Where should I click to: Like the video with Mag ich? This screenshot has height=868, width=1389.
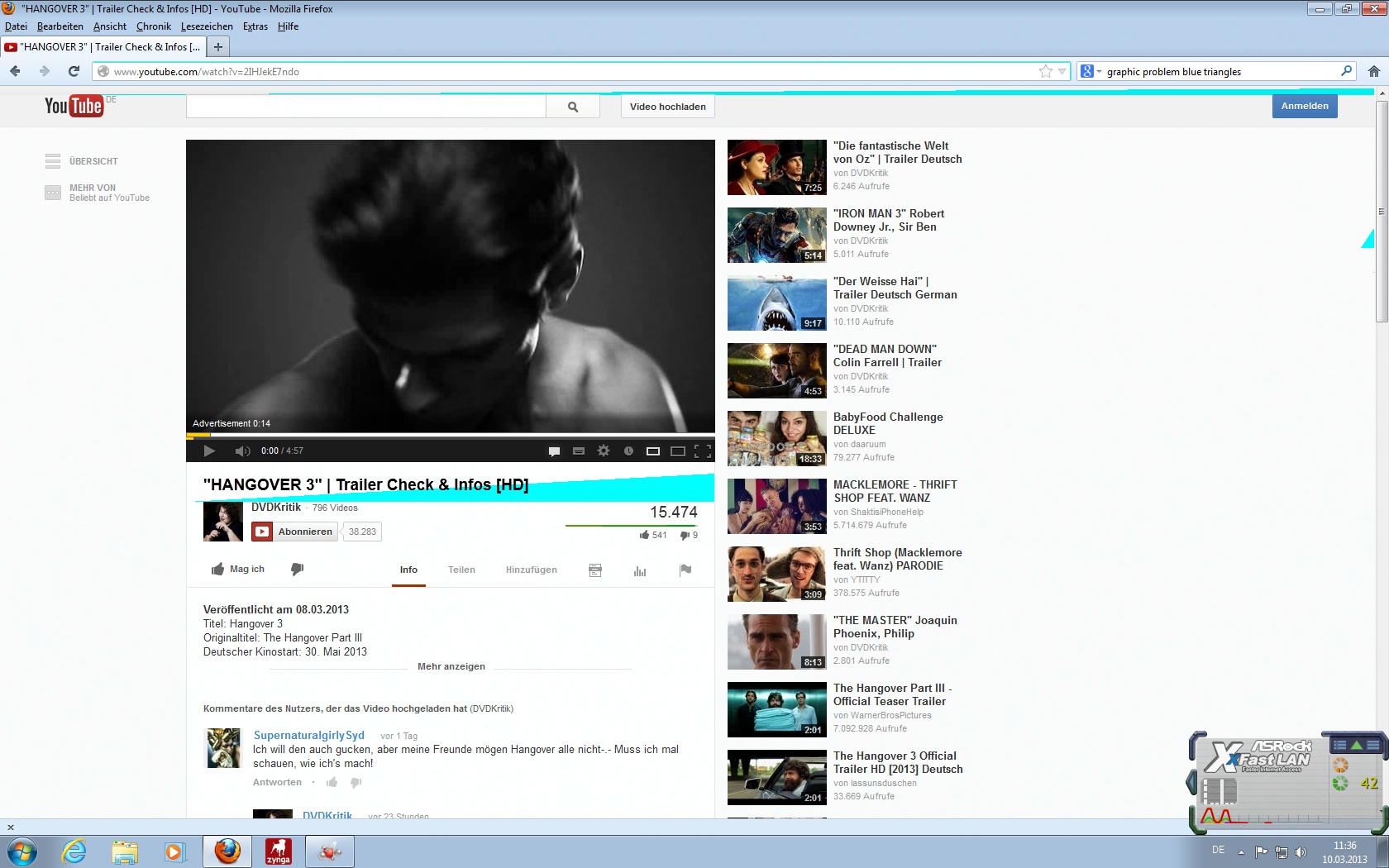point(238,569)
